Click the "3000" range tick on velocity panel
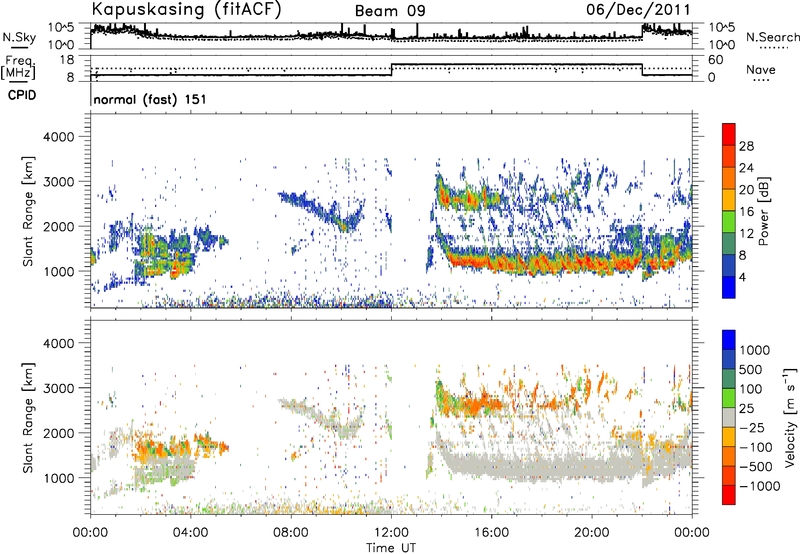This screenshot has width=800, height=554. coord(59,388)
